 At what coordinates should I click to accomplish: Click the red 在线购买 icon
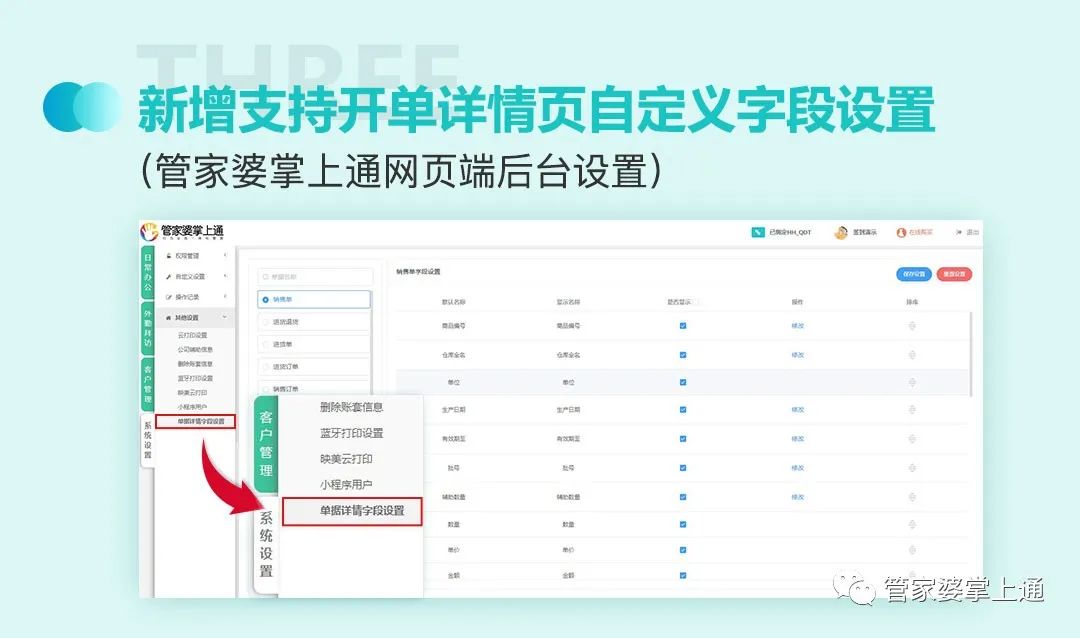(x=901, y=232)
